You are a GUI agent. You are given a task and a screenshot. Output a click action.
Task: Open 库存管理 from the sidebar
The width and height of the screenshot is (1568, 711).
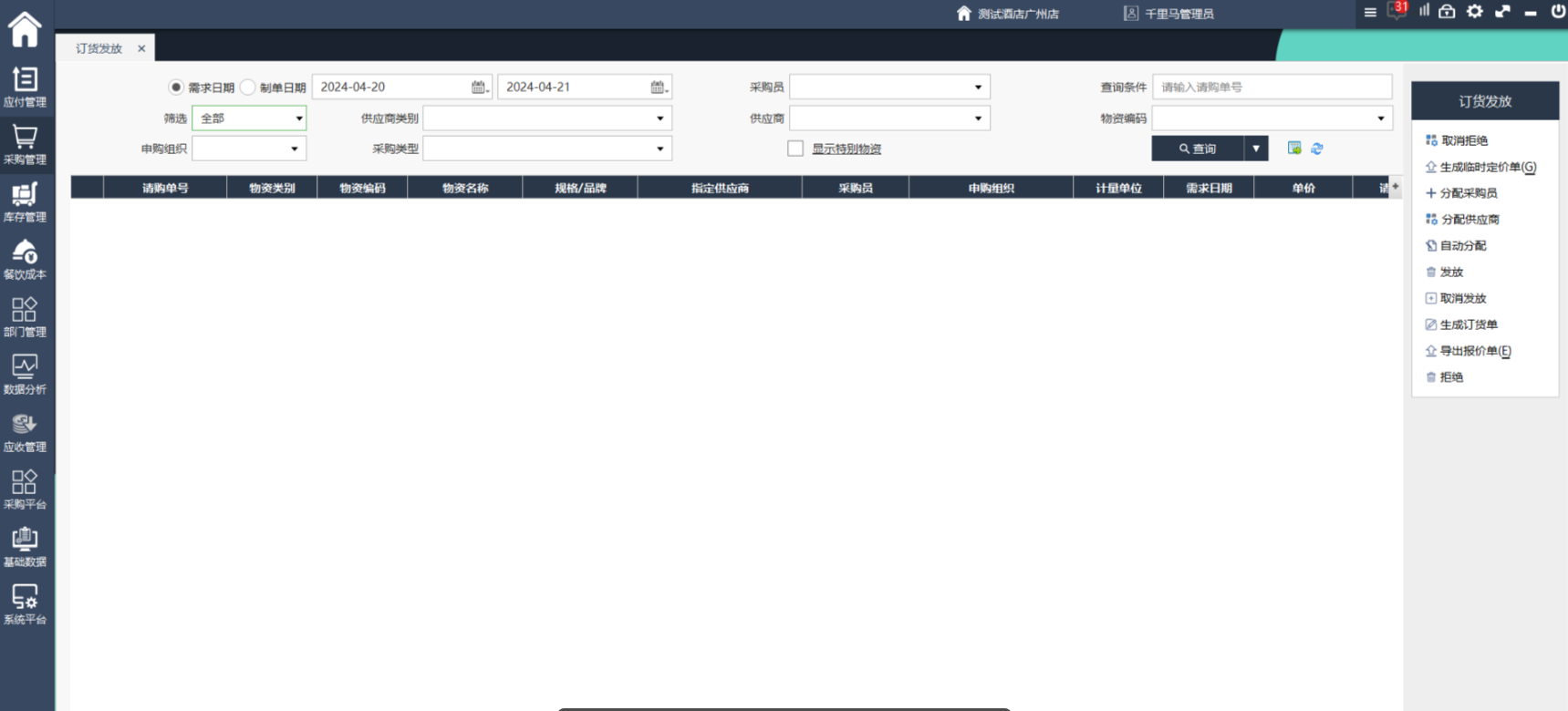[25, 201]
